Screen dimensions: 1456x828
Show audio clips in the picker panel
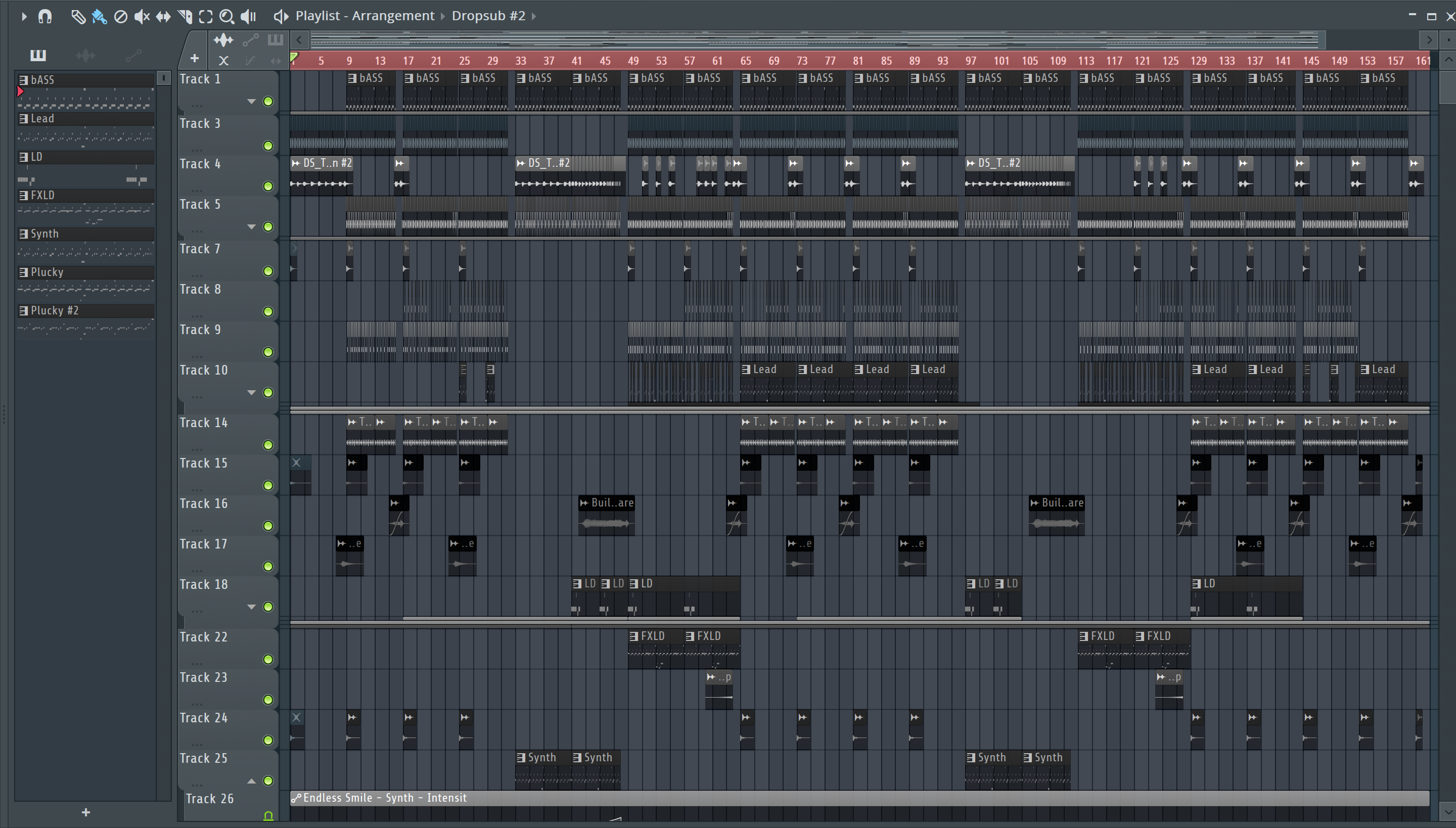(85, 55)
